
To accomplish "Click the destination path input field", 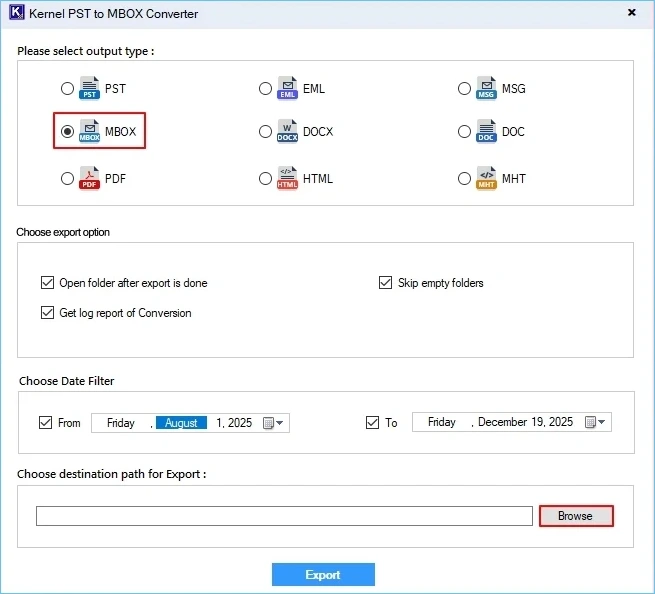I will [x=284, y=516].
